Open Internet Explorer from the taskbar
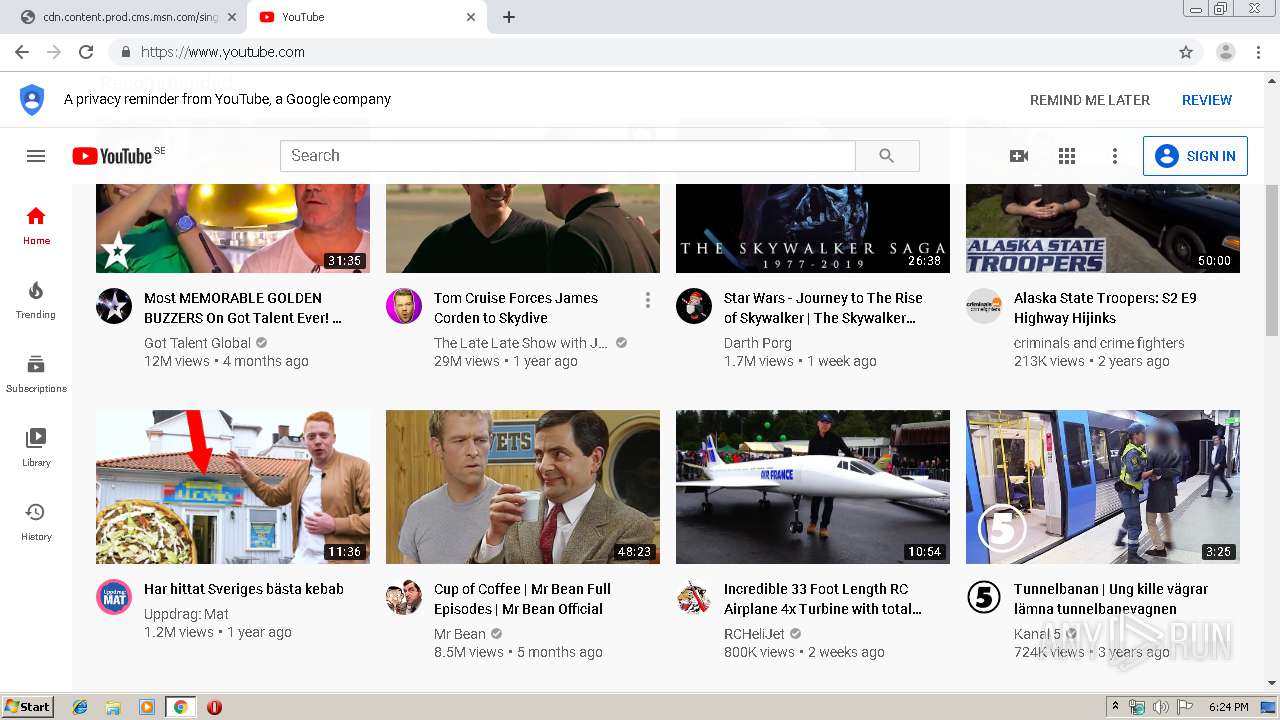 pos(80,707)
